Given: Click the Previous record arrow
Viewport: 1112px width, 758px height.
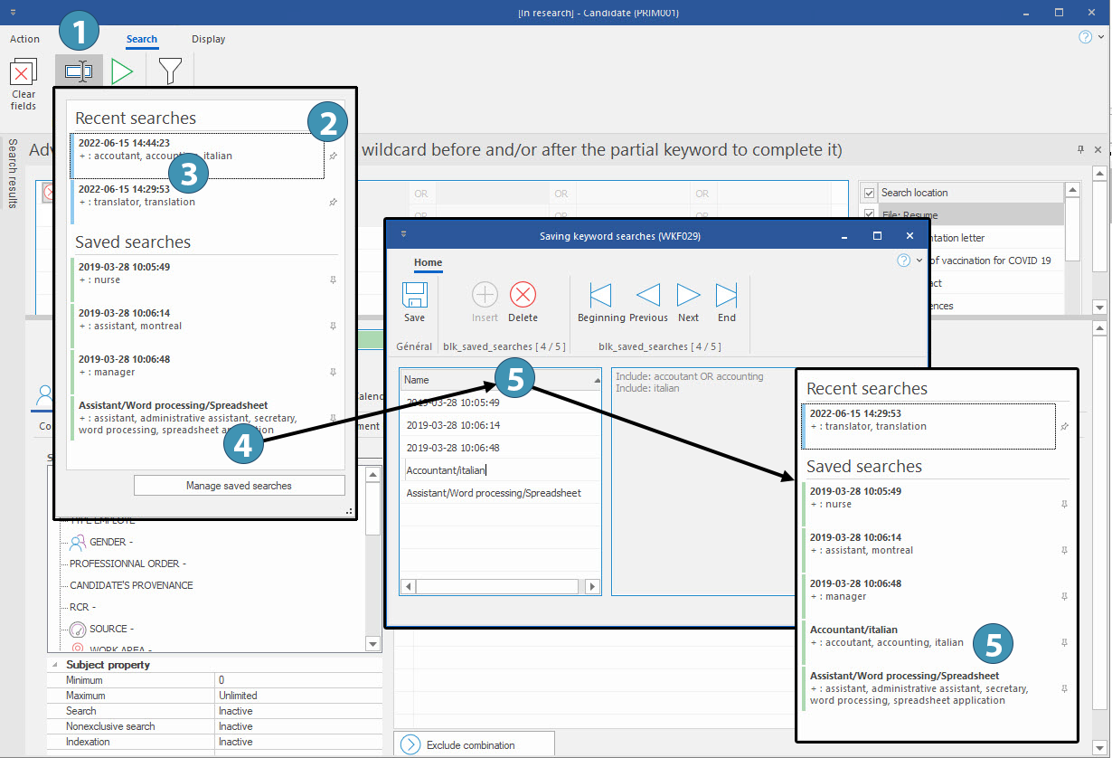Looking at the screenshot, I should tap(648, 295).
